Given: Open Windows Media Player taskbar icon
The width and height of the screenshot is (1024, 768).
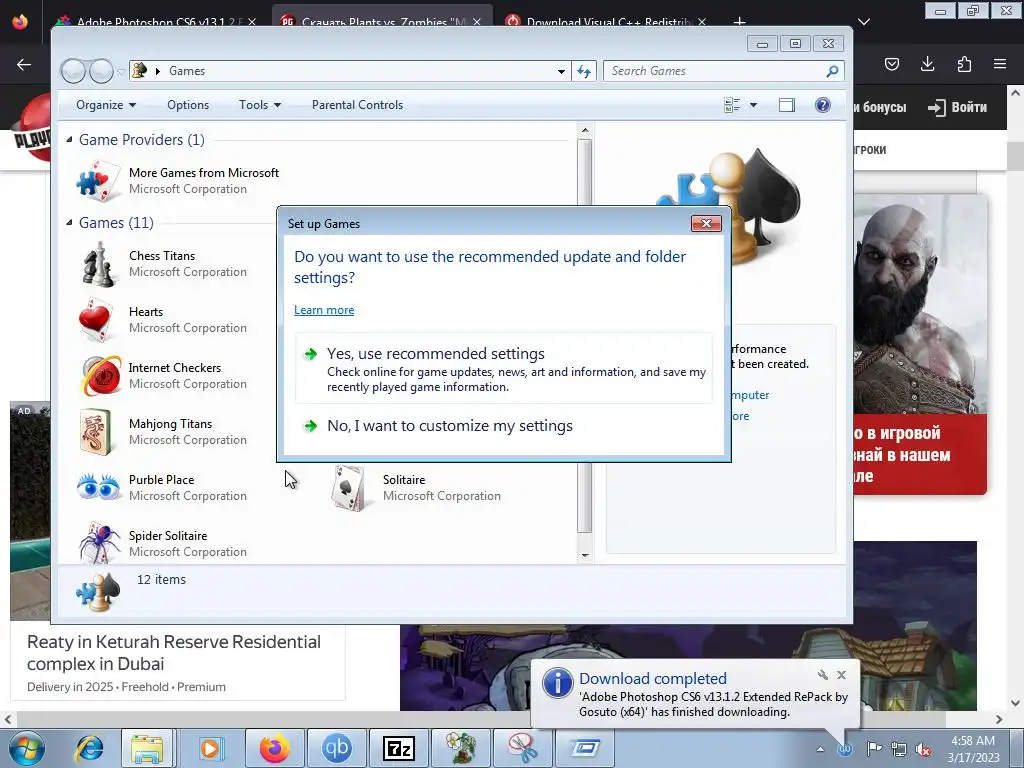Looking at the screenshot, I should point(210,748).
